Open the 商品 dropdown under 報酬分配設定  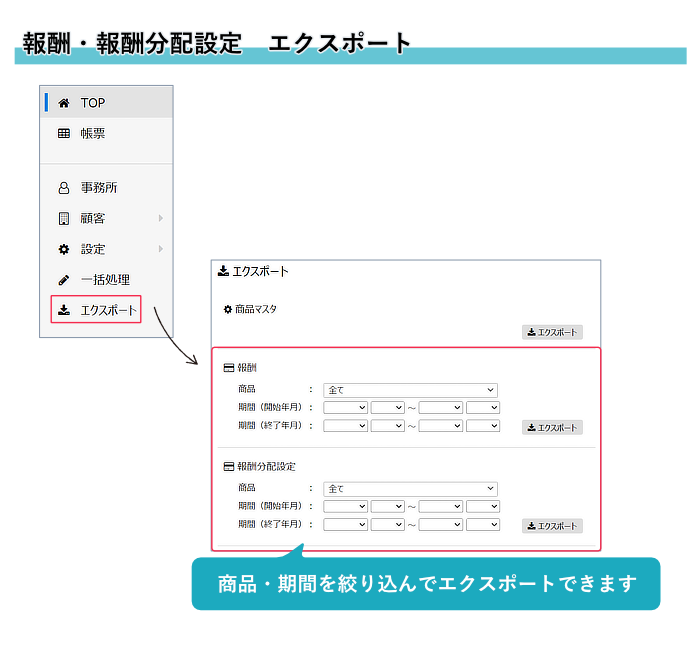point(410,489)
